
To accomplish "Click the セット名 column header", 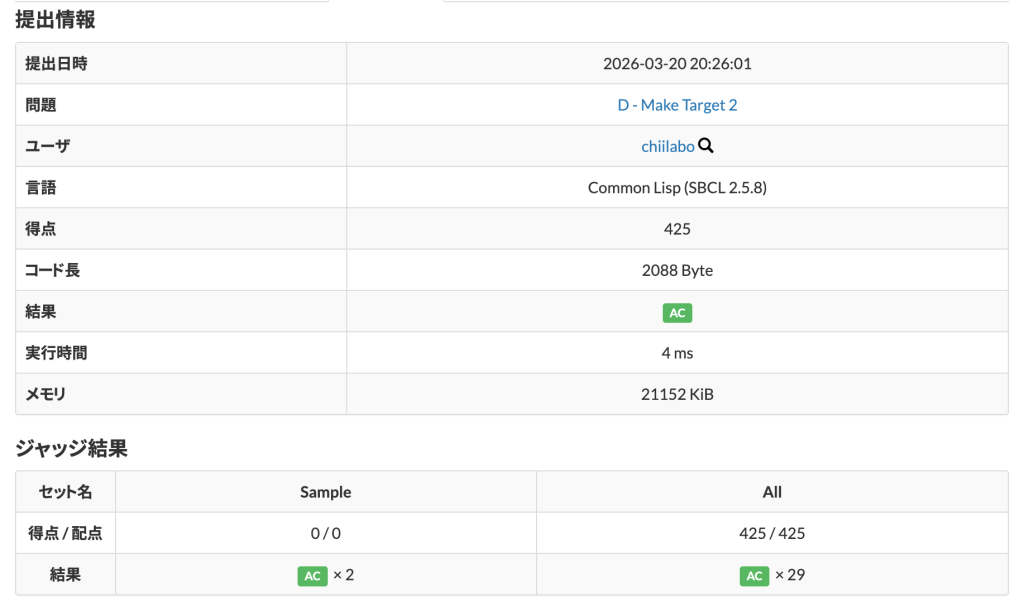I will [x=66, y=492].
